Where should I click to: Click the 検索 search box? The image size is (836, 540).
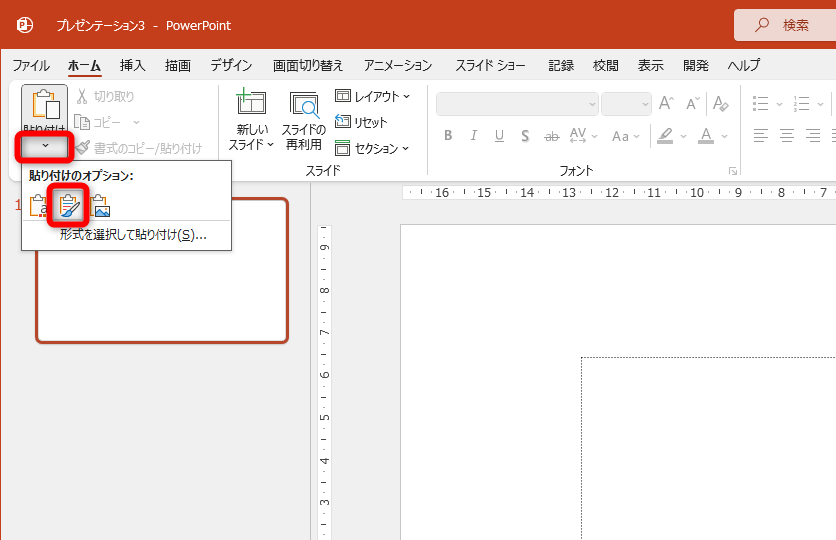click(785, 25)
